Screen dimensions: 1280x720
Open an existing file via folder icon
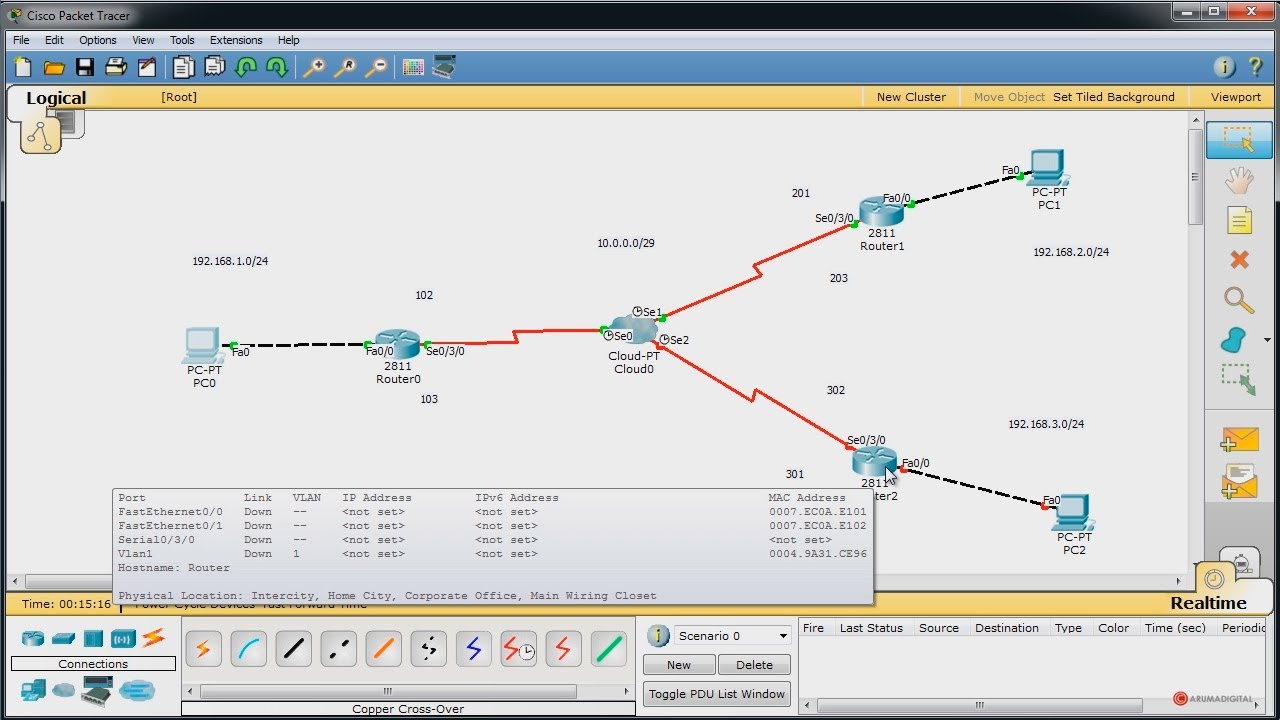point(54,67)
